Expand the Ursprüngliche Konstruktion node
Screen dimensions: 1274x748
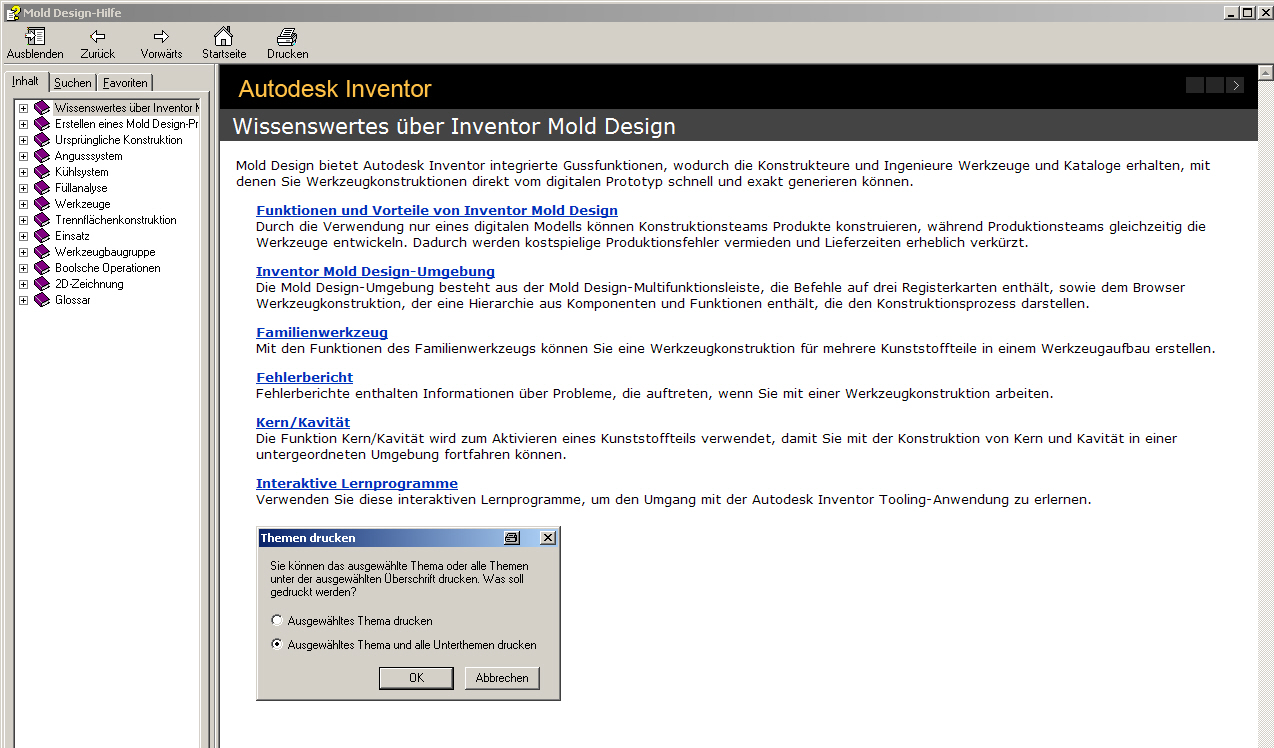23,140
